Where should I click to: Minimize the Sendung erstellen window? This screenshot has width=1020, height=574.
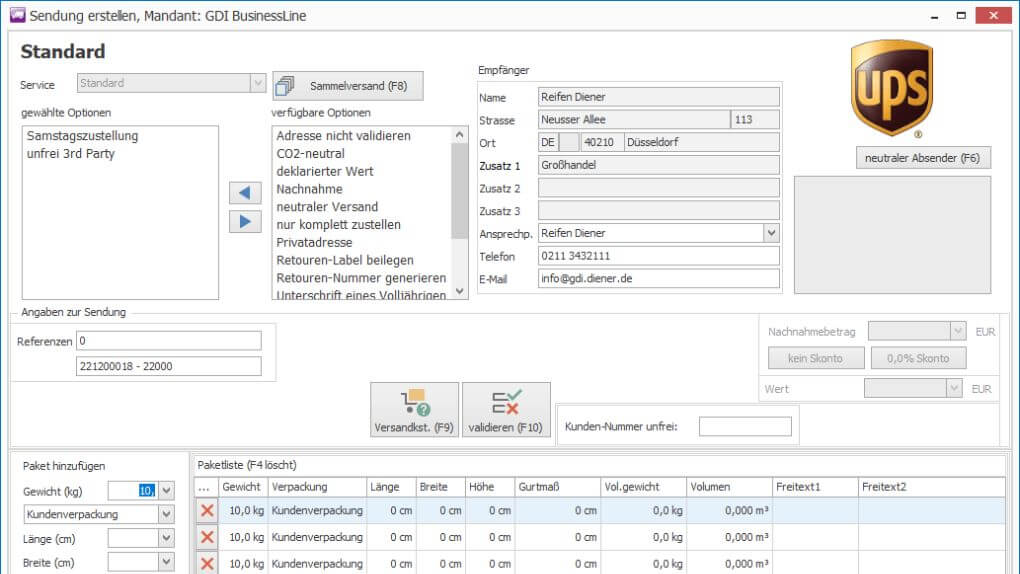pos(934,16)
